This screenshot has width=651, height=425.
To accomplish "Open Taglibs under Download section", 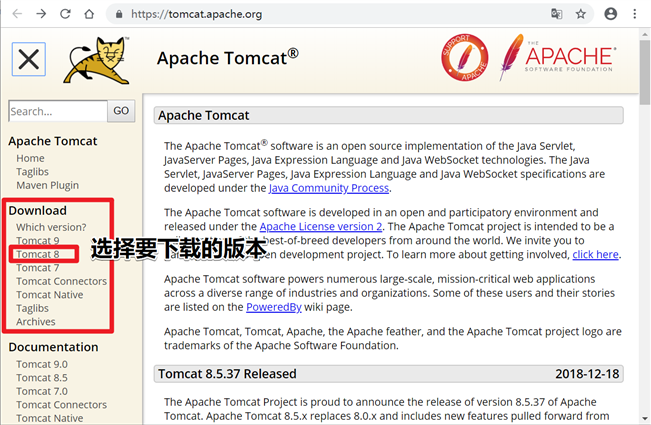I will [x=32, y=308].
